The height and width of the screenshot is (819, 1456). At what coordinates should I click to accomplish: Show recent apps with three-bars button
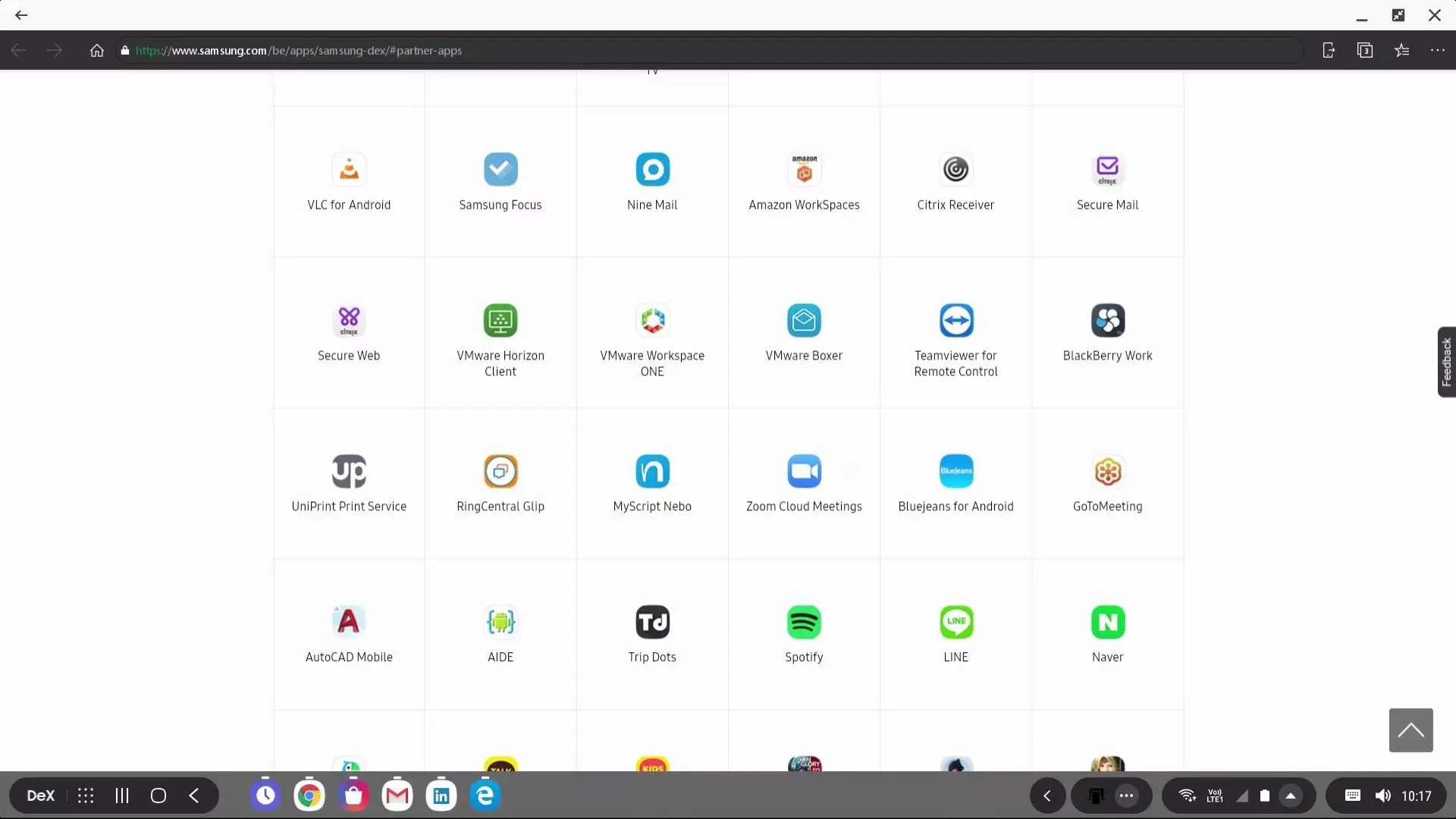coord(122,795)
